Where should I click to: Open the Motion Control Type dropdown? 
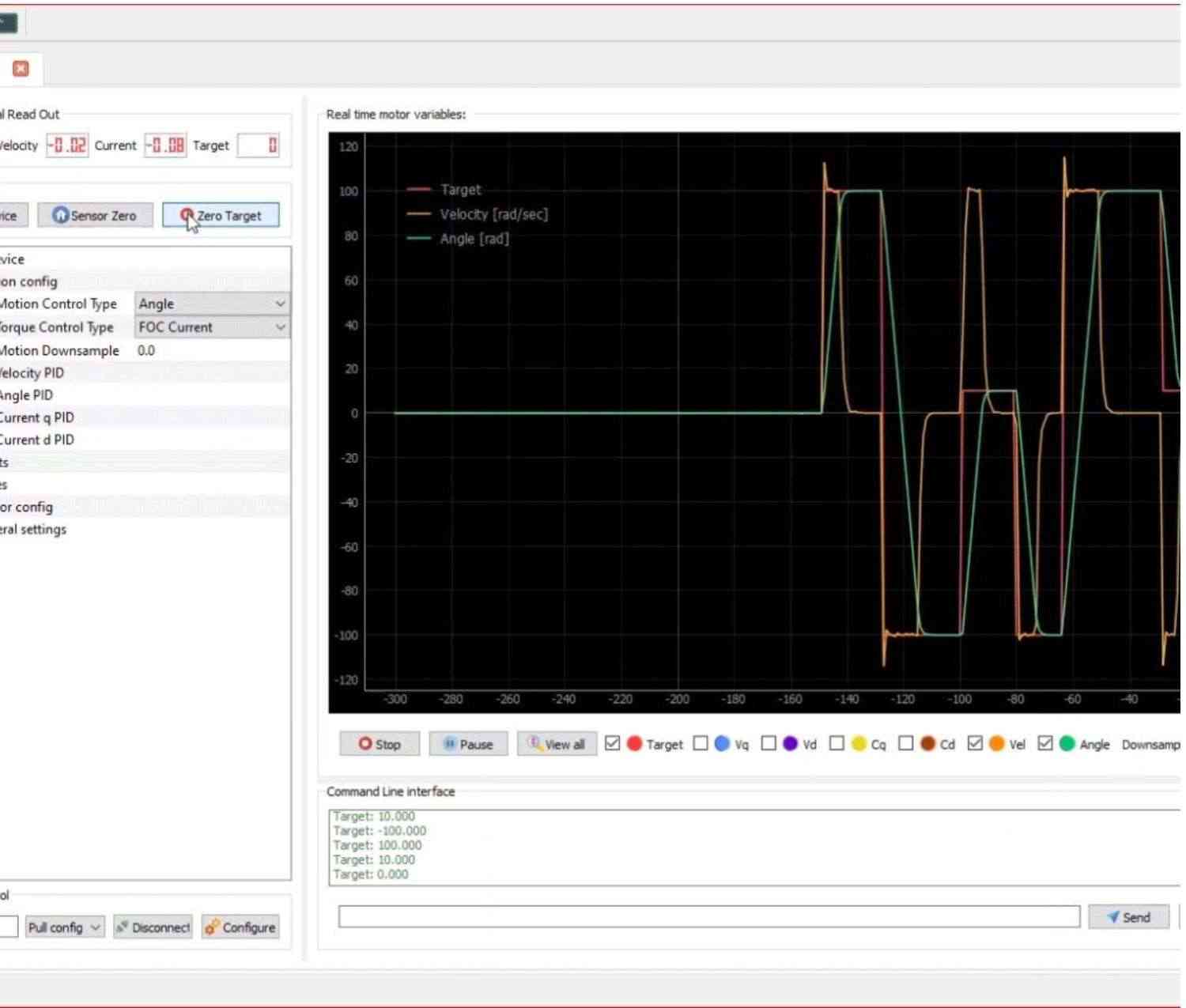point(212,304)
